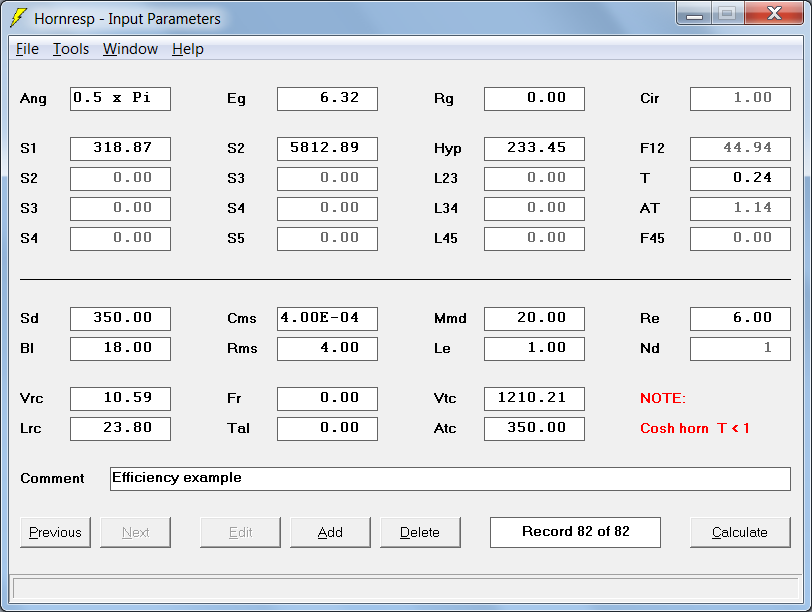Select the F12 field showing 44.94
This screenshot has height=612, width=812.
(x=741, y=149)
